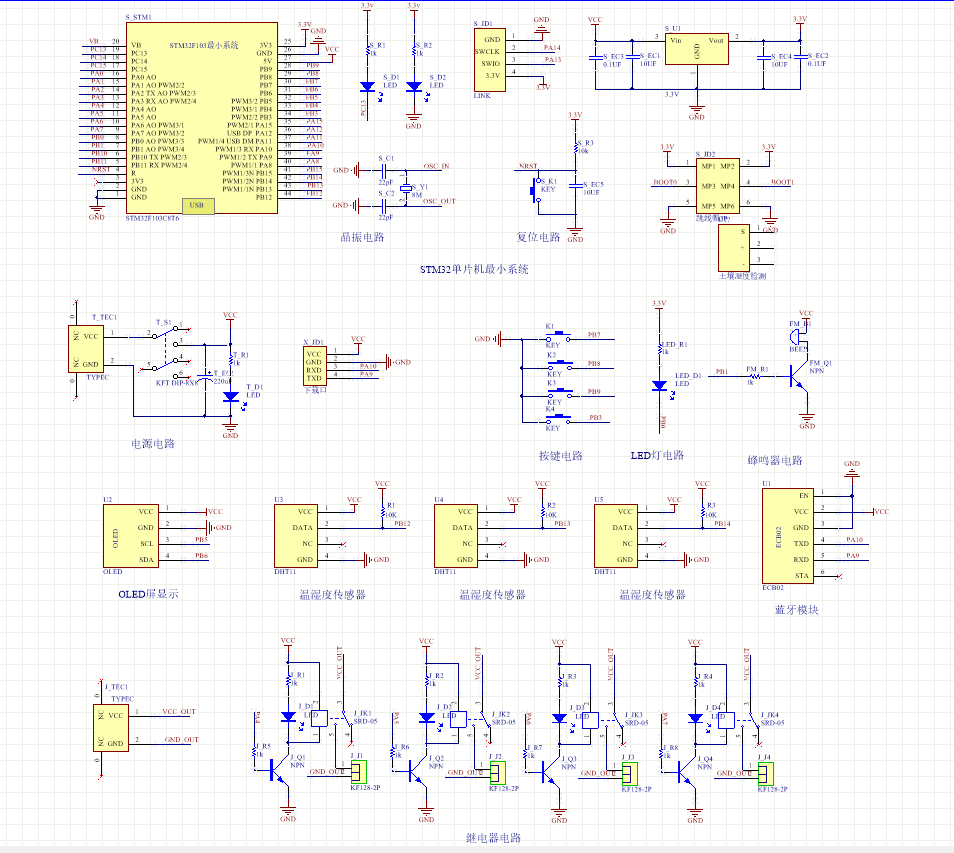
Task: Click the S_D1 LED symbol
Action: click(367, 86)
